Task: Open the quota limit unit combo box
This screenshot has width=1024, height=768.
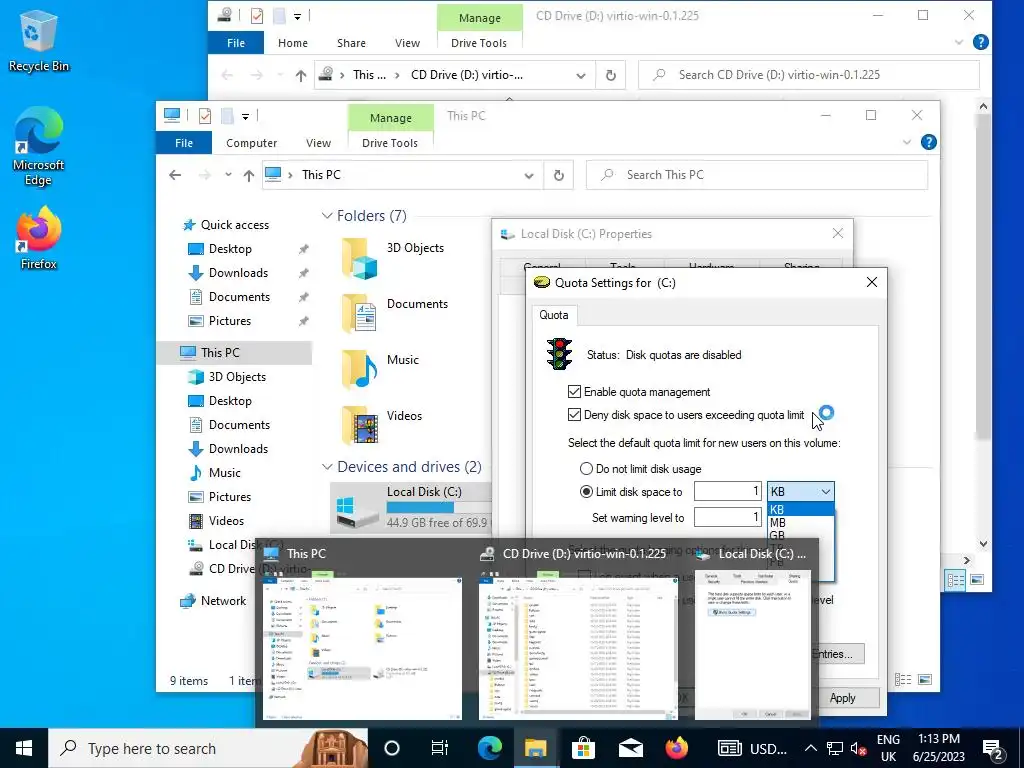Action: tap(801, 492)
